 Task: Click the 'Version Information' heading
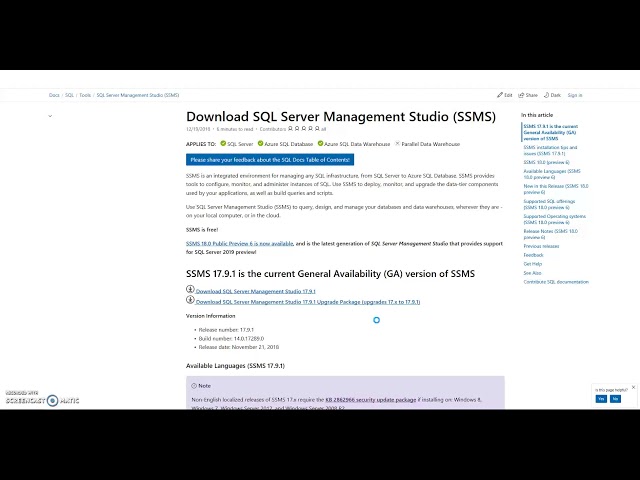pos(211,316)
